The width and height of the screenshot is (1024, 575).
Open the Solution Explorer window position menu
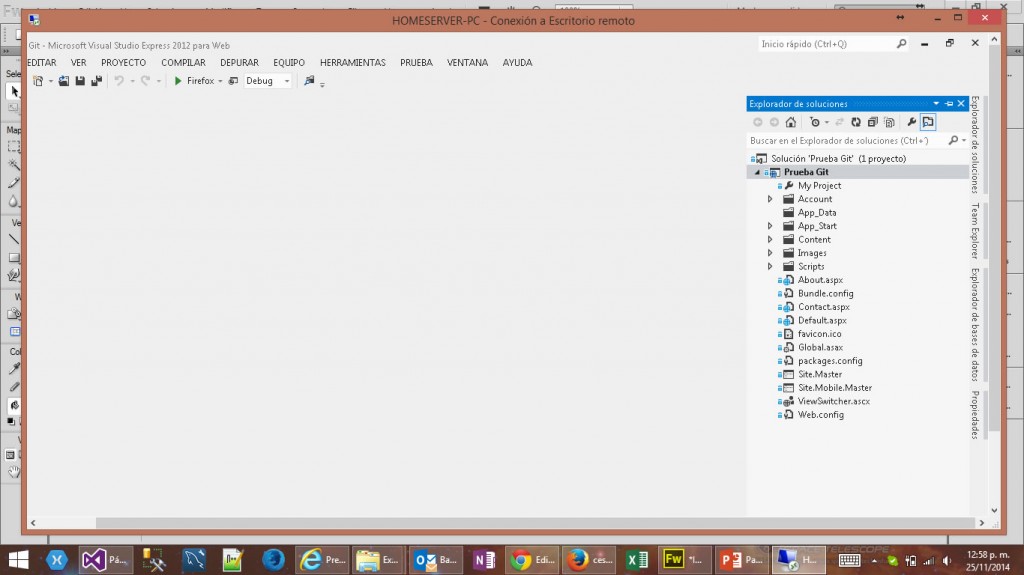(936, 103)
